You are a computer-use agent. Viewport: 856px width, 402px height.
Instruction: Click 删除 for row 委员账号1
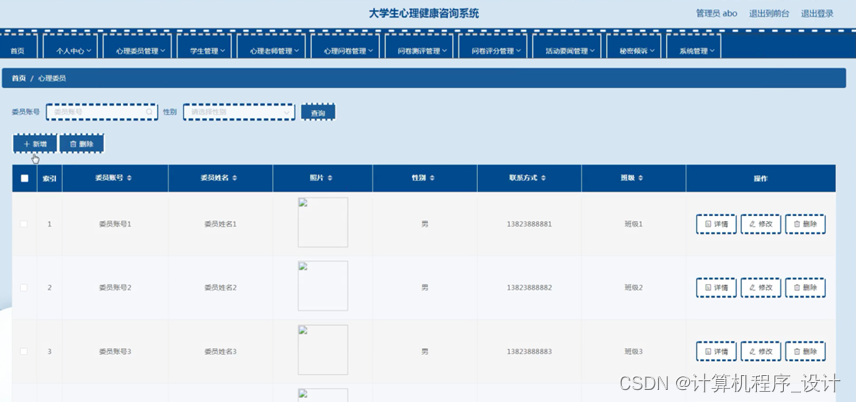[805, 224]
